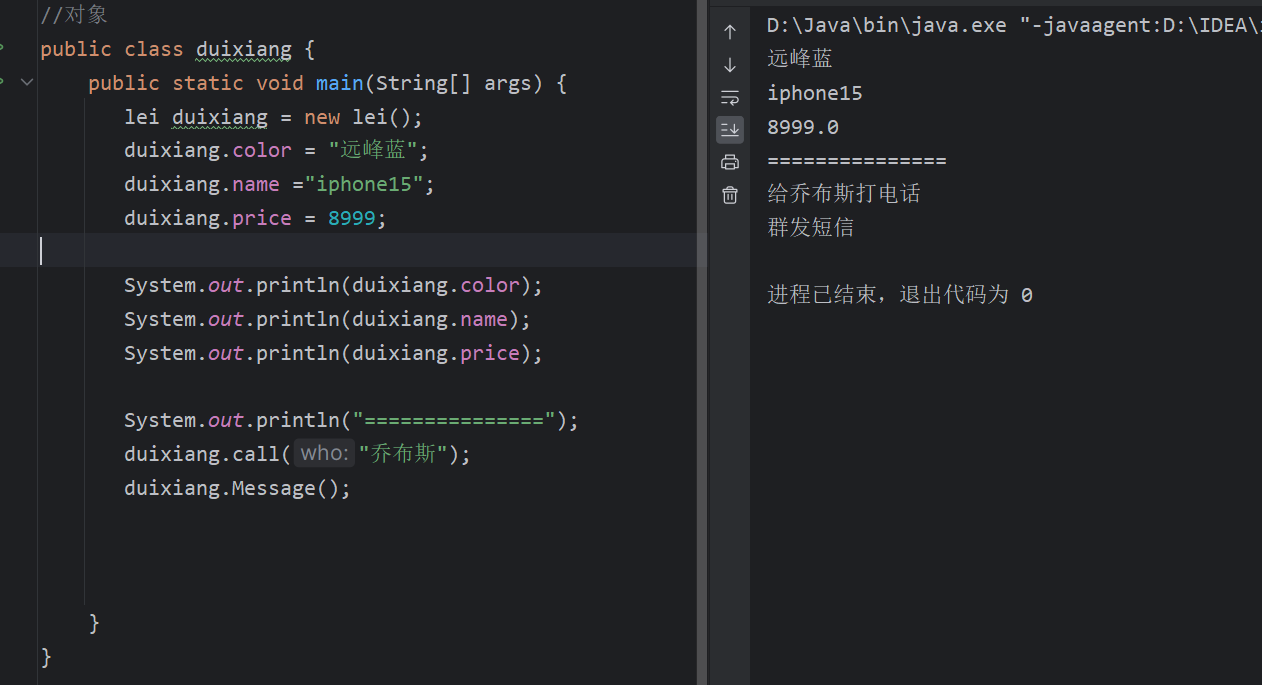Click the scroll up arrow in console toolbar
Image resolution: width=1262 pixels, height=685 pixels.
point(730,31)
